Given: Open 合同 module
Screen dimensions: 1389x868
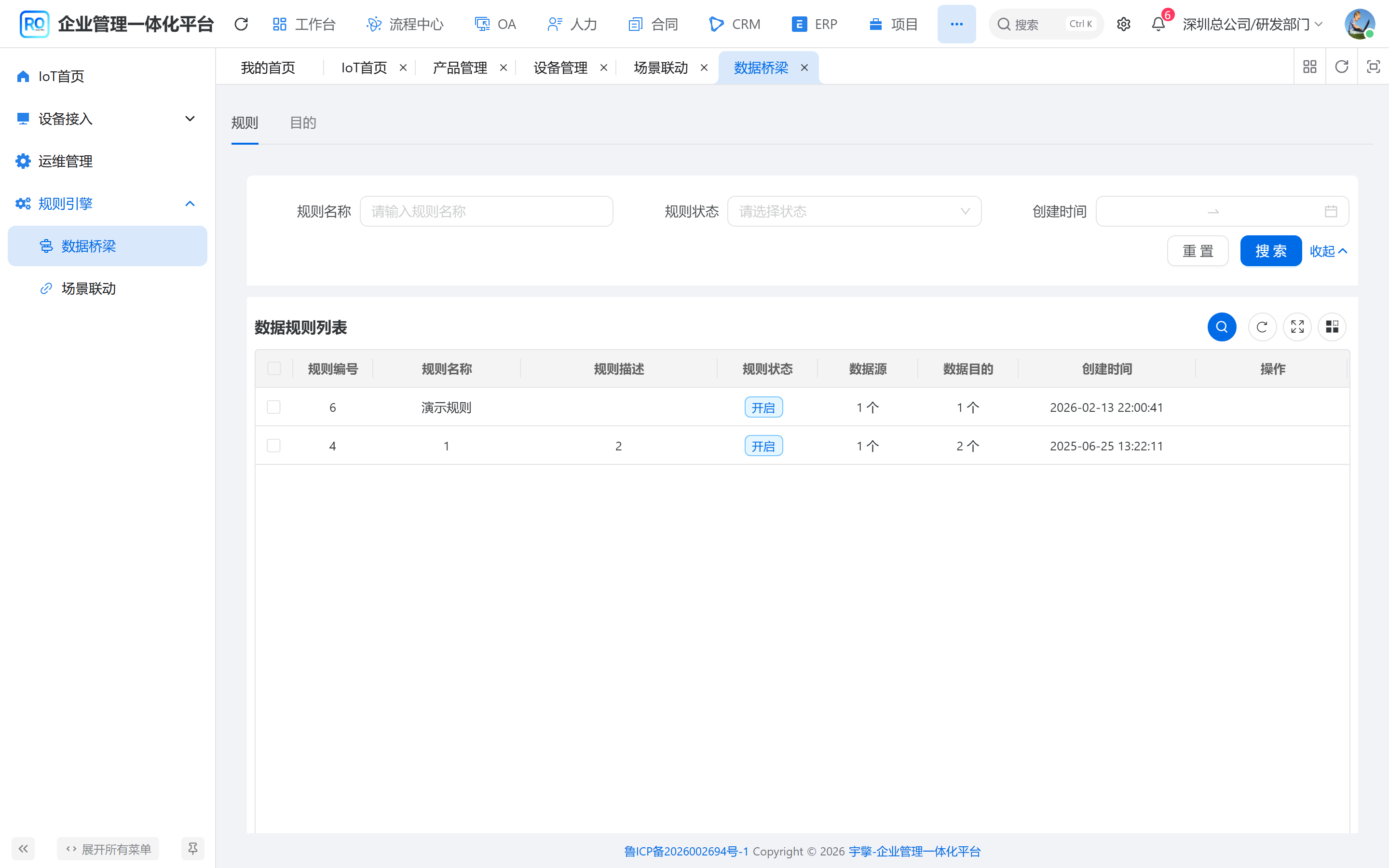Looking at the screenshot, I should (x=653, y=24).
